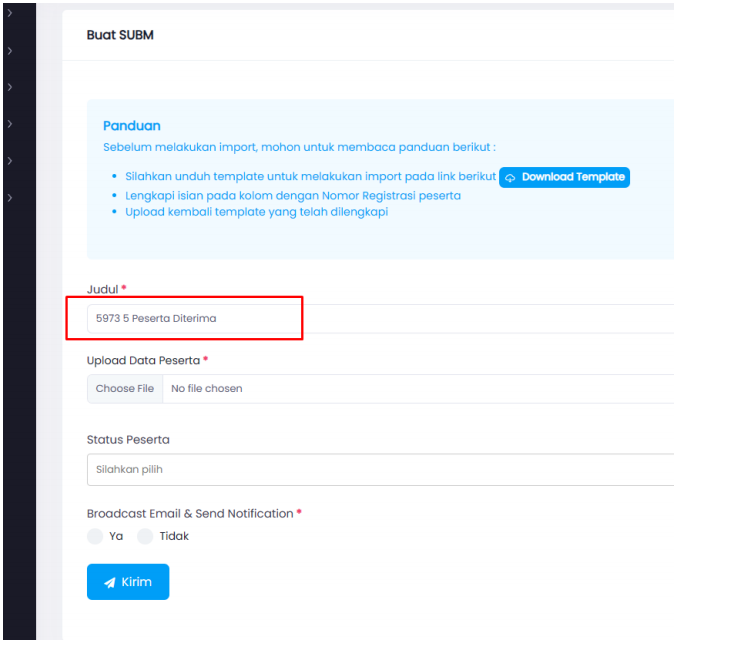This screenshot has height=648, width=750.
Task: Expand the first sidebar chevron from top
Action: [x=10, y=13]
